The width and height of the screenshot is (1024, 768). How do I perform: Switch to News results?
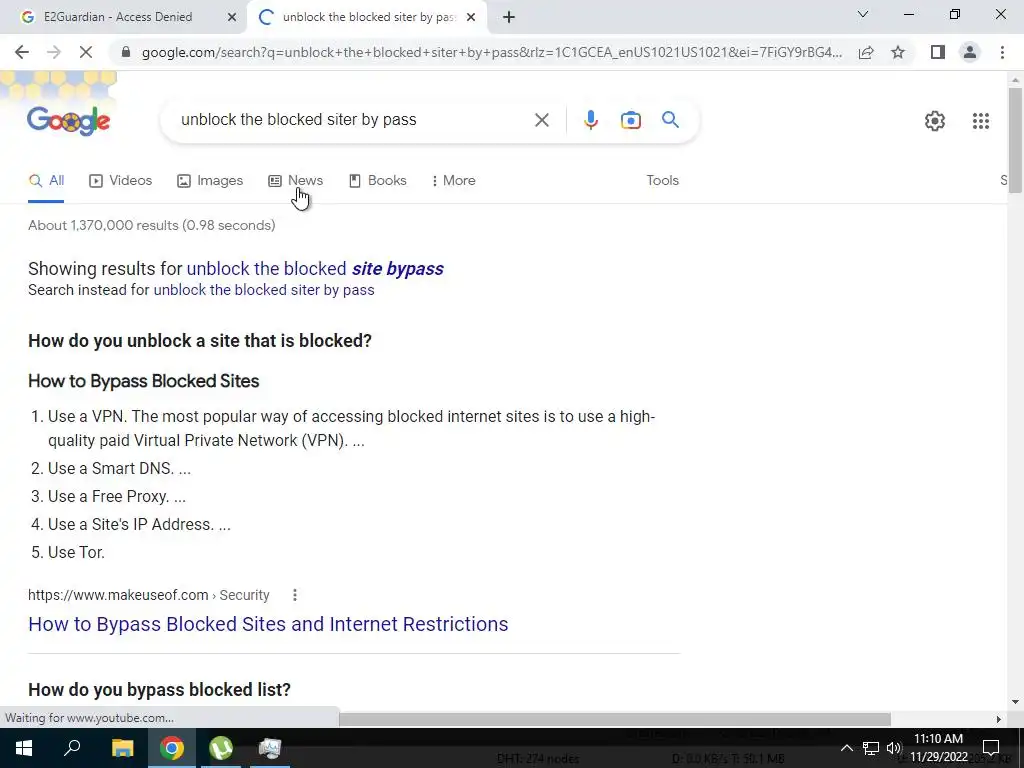click(x=296, y=181)
